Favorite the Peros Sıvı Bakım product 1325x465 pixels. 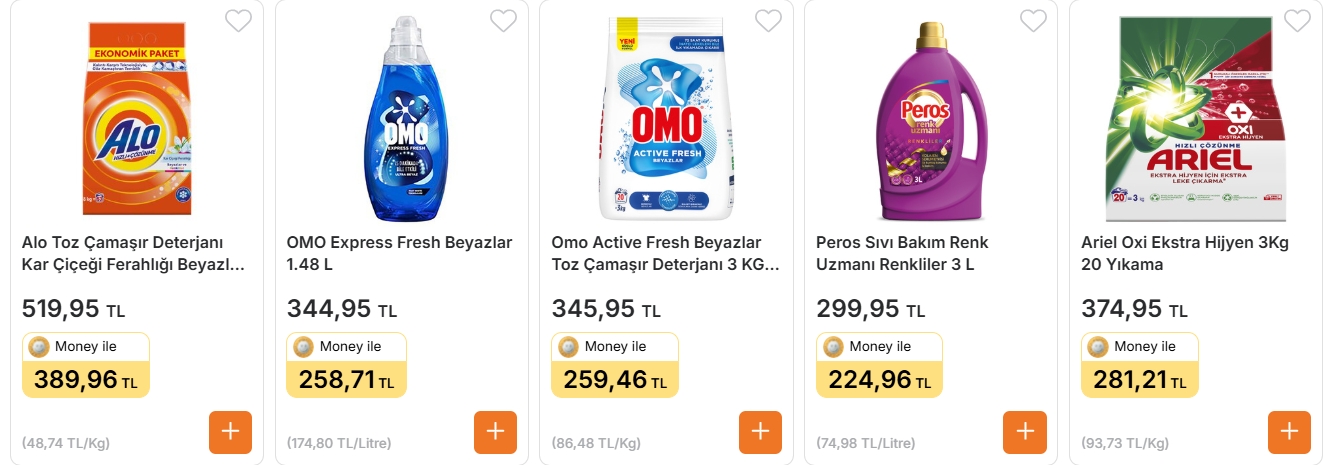[x=1033, y=20]
